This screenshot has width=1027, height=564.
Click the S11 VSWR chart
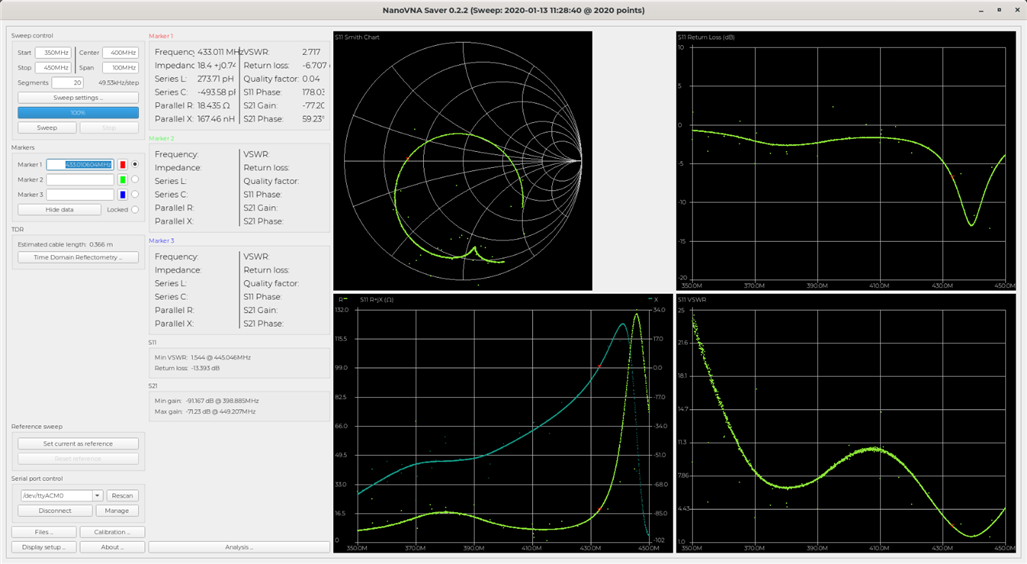coord(846,424)
